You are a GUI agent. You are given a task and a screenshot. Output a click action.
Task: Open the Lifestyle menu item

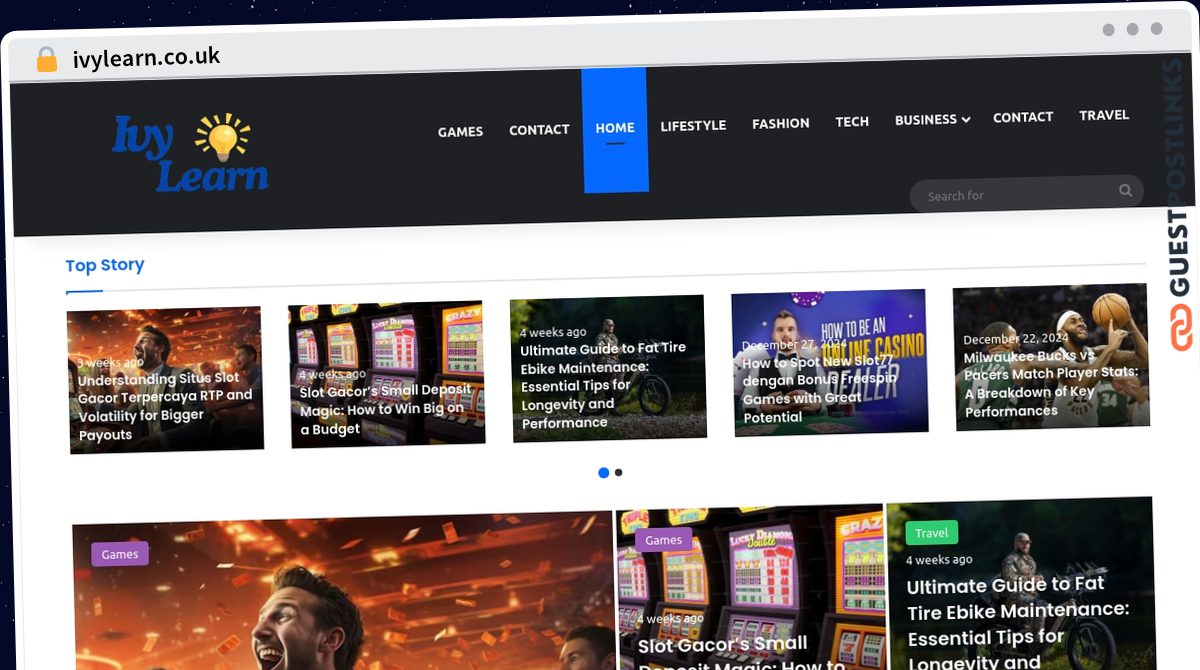[x=693, y=126]
